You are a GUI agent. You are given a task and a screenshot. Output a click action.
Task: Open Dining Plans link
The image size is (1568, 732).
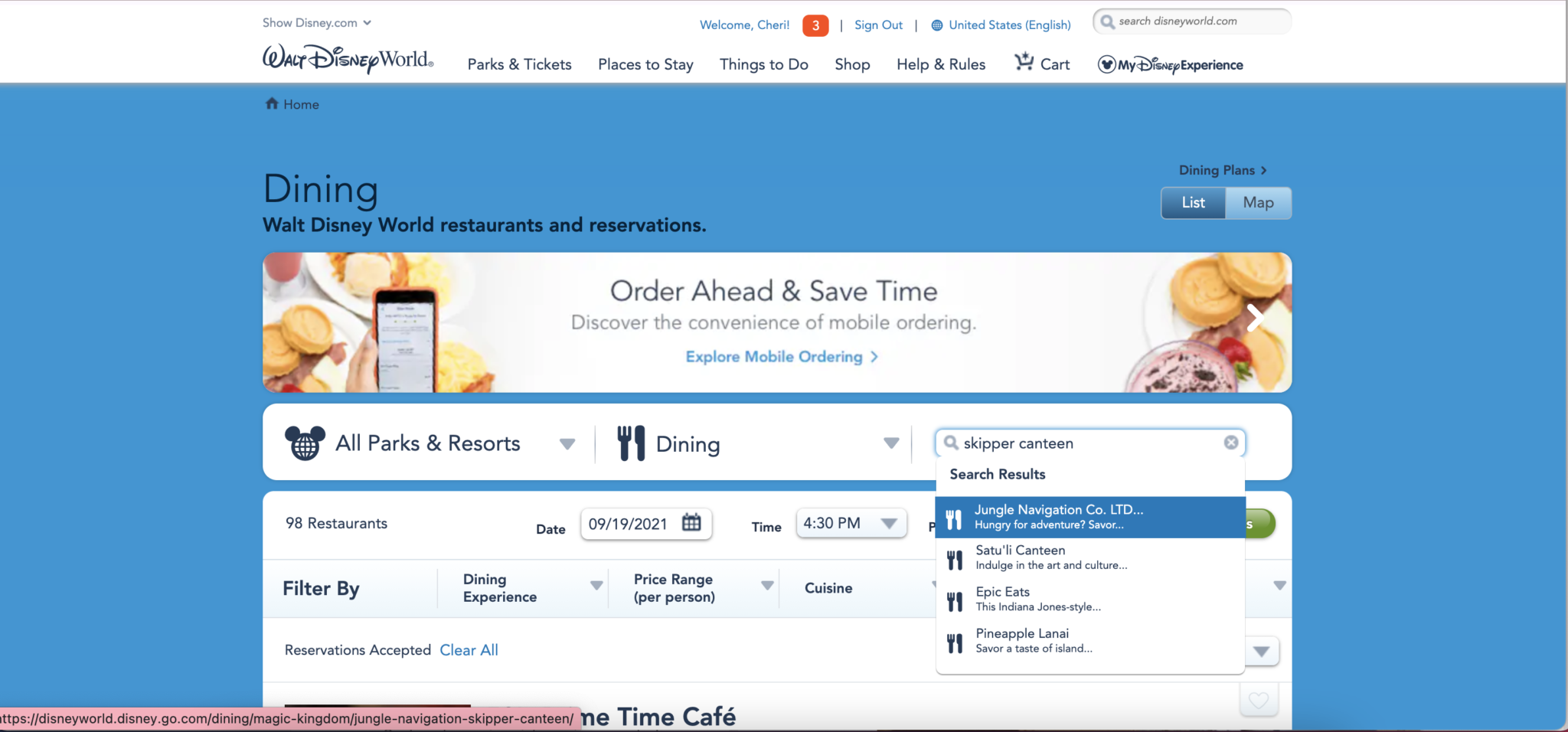1223,170
